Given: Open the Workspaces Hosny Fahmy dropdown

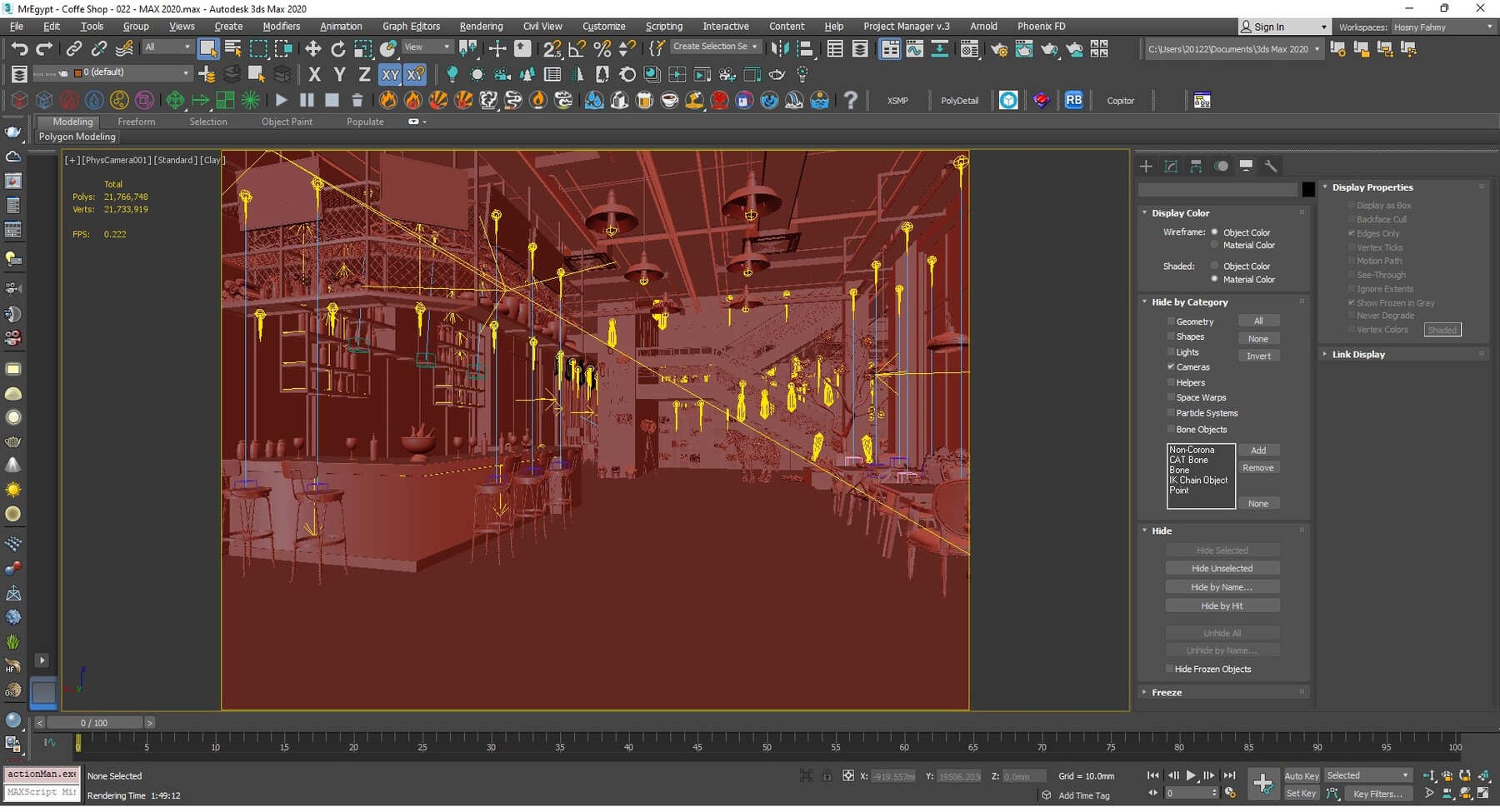Looking at the screenshot, I should 1442,27.
